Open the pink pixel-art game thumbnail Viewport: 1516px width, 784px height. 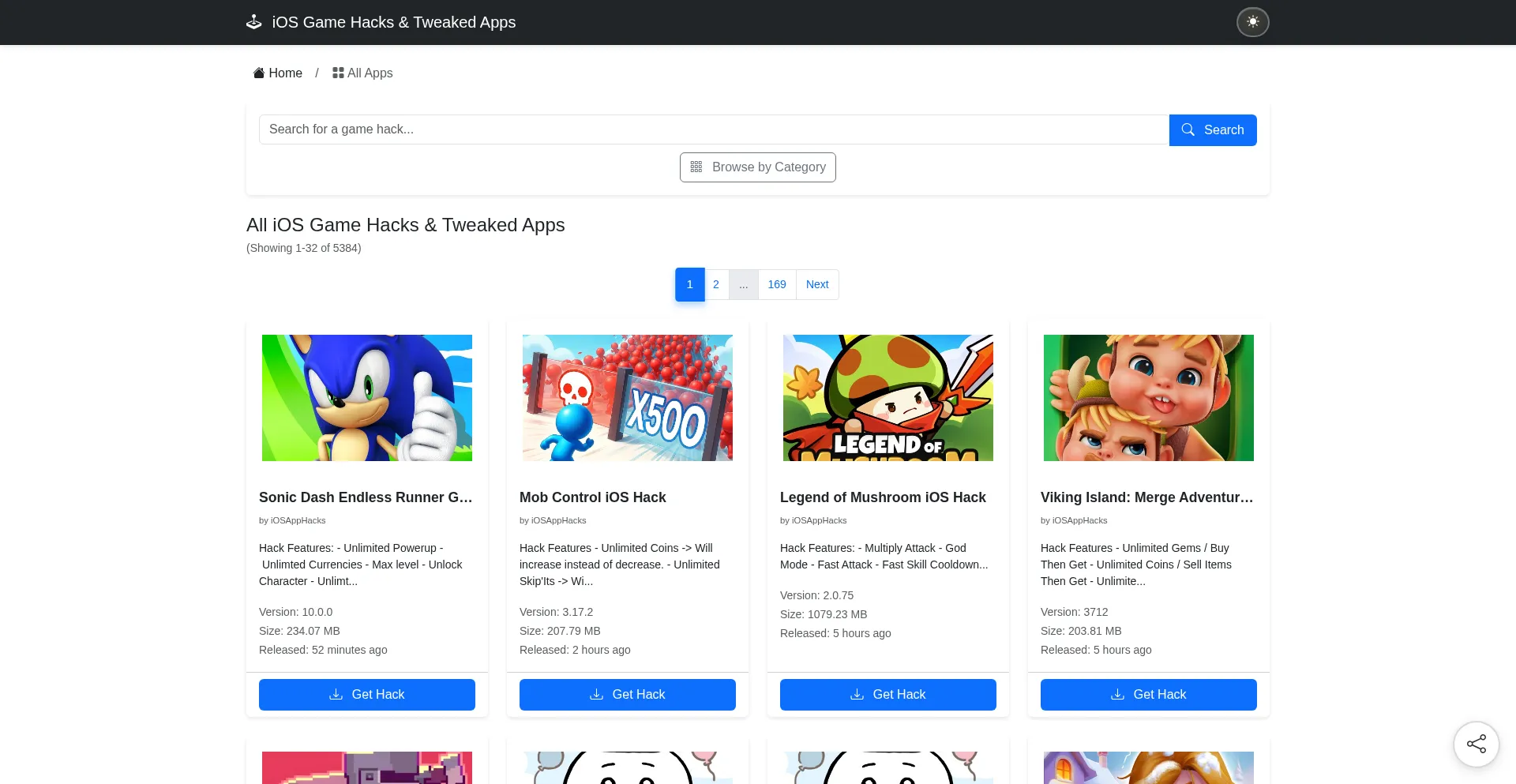pyautogui.click(x=367, y=767)
